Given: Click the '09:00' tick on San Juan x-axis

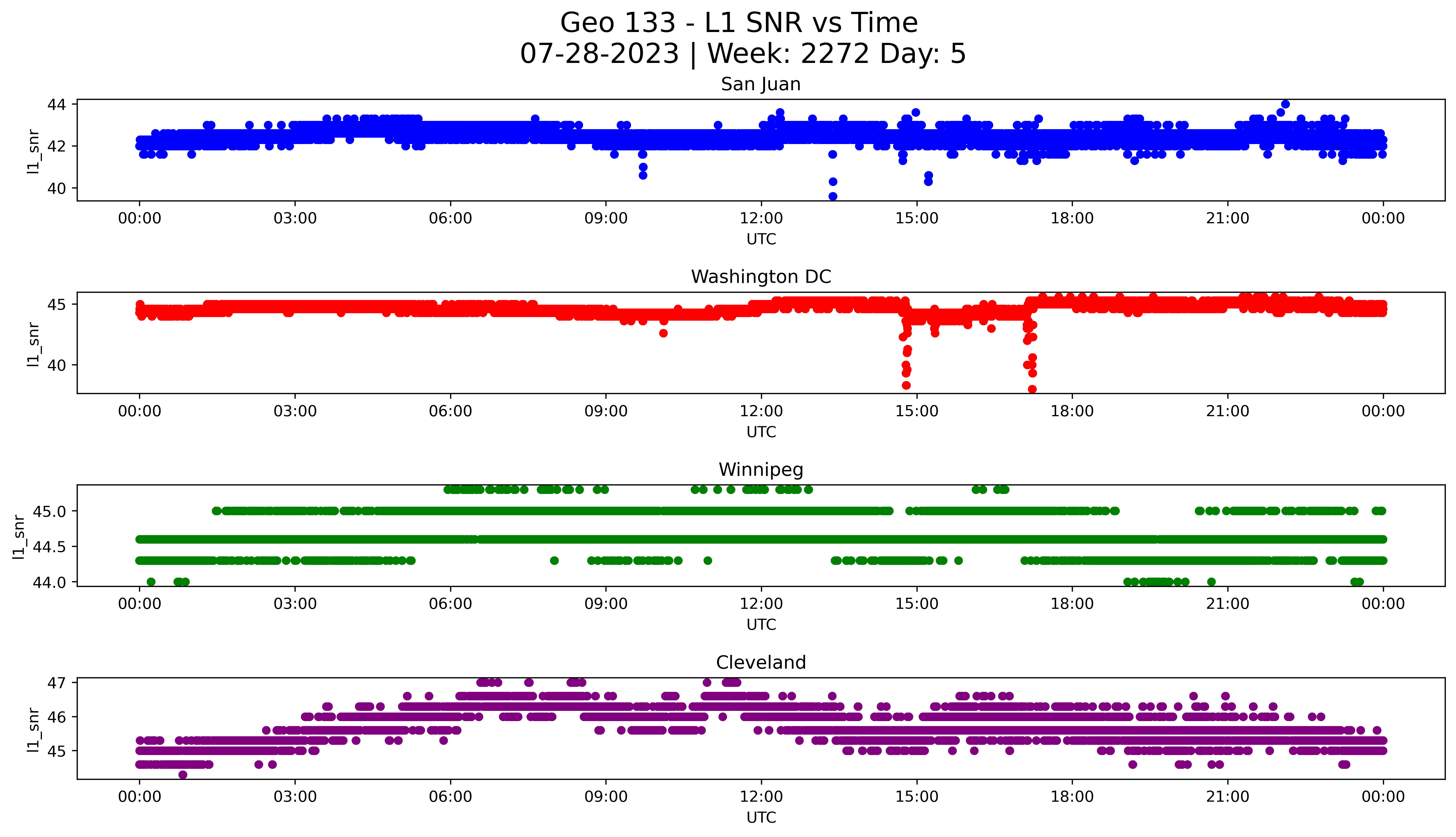Looking at the screenshot, I should coord(606,219).
